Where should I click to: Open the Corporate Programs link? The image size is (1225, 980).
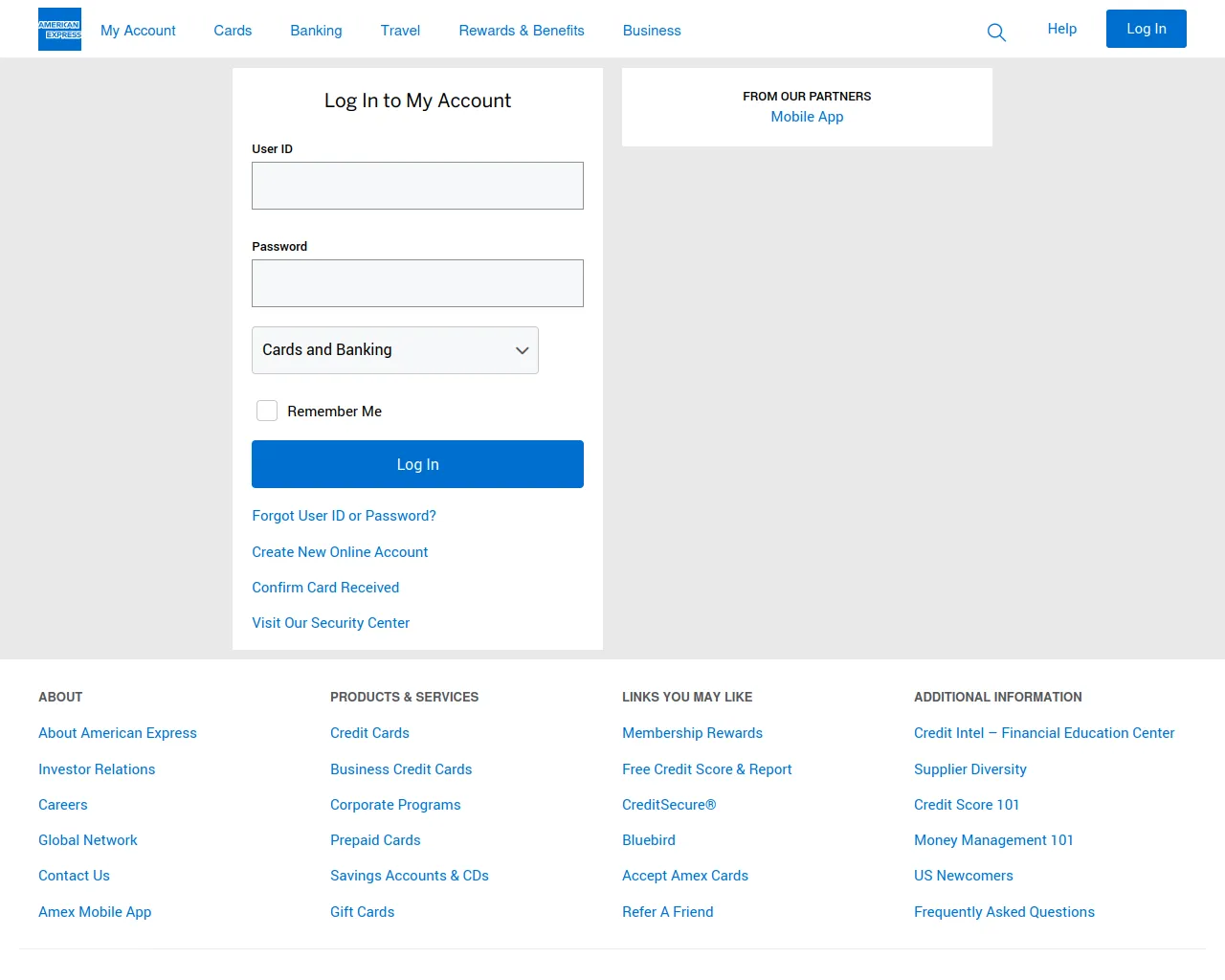point(395,805)
